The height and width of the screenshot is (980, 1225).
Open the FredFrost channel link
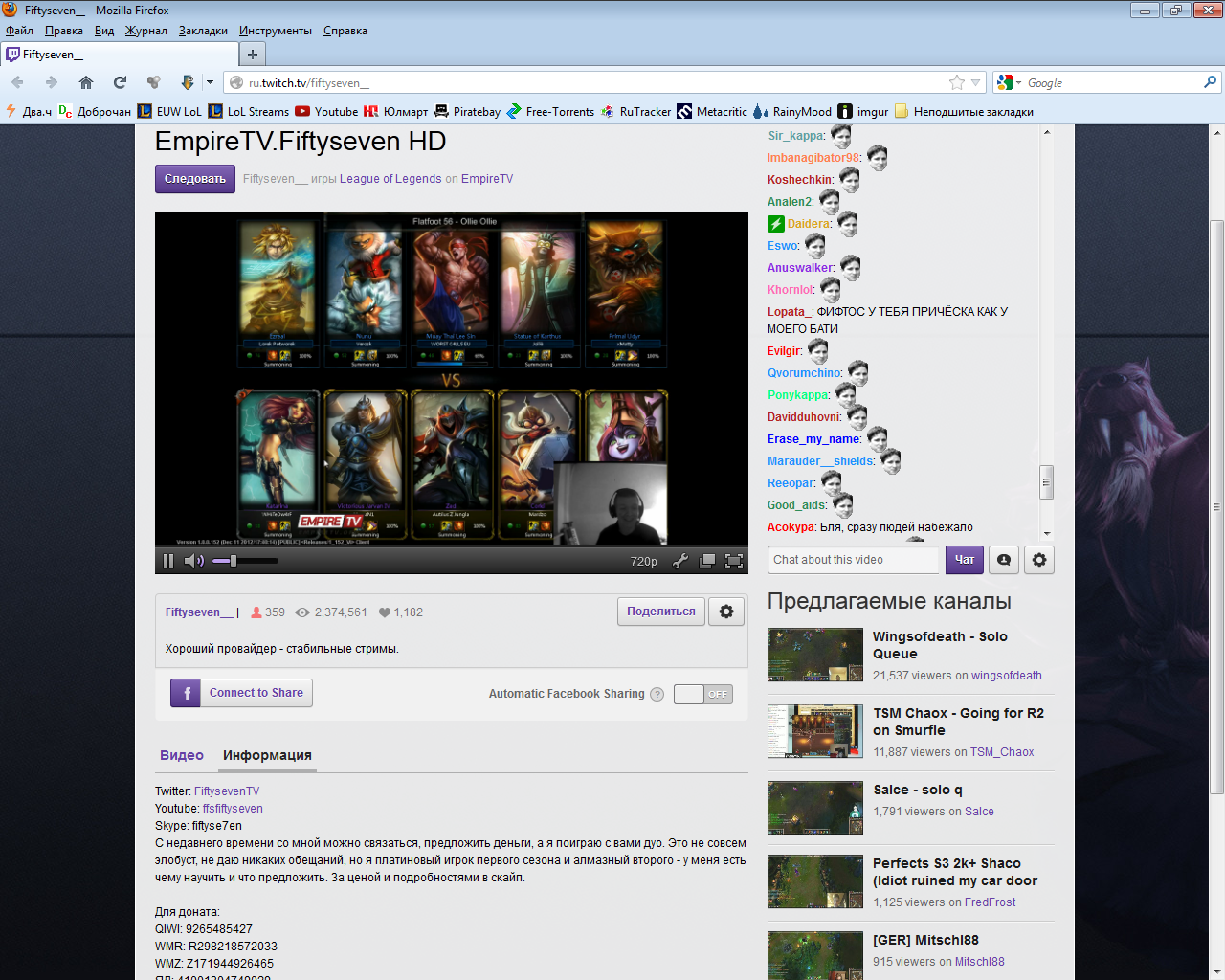click(991, 902)
